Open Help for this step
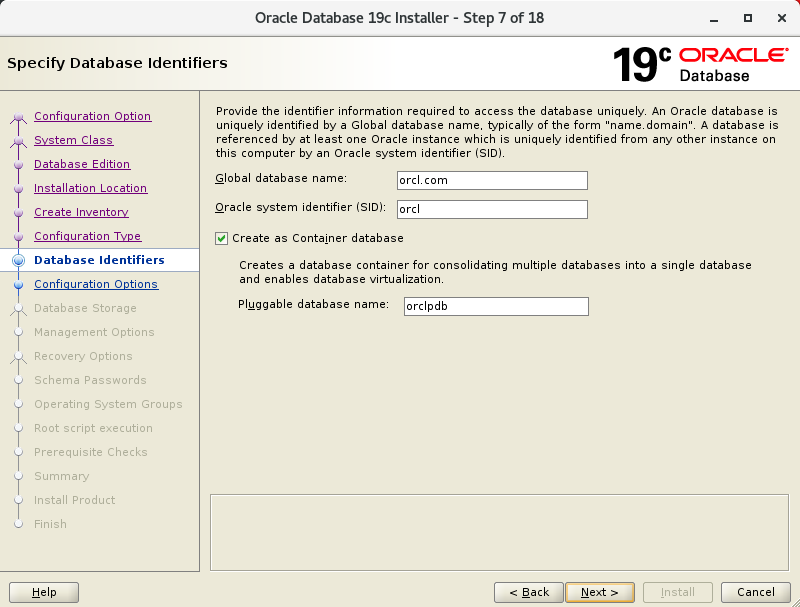Viewport: 800px width, 607px height. pos(44,592)
